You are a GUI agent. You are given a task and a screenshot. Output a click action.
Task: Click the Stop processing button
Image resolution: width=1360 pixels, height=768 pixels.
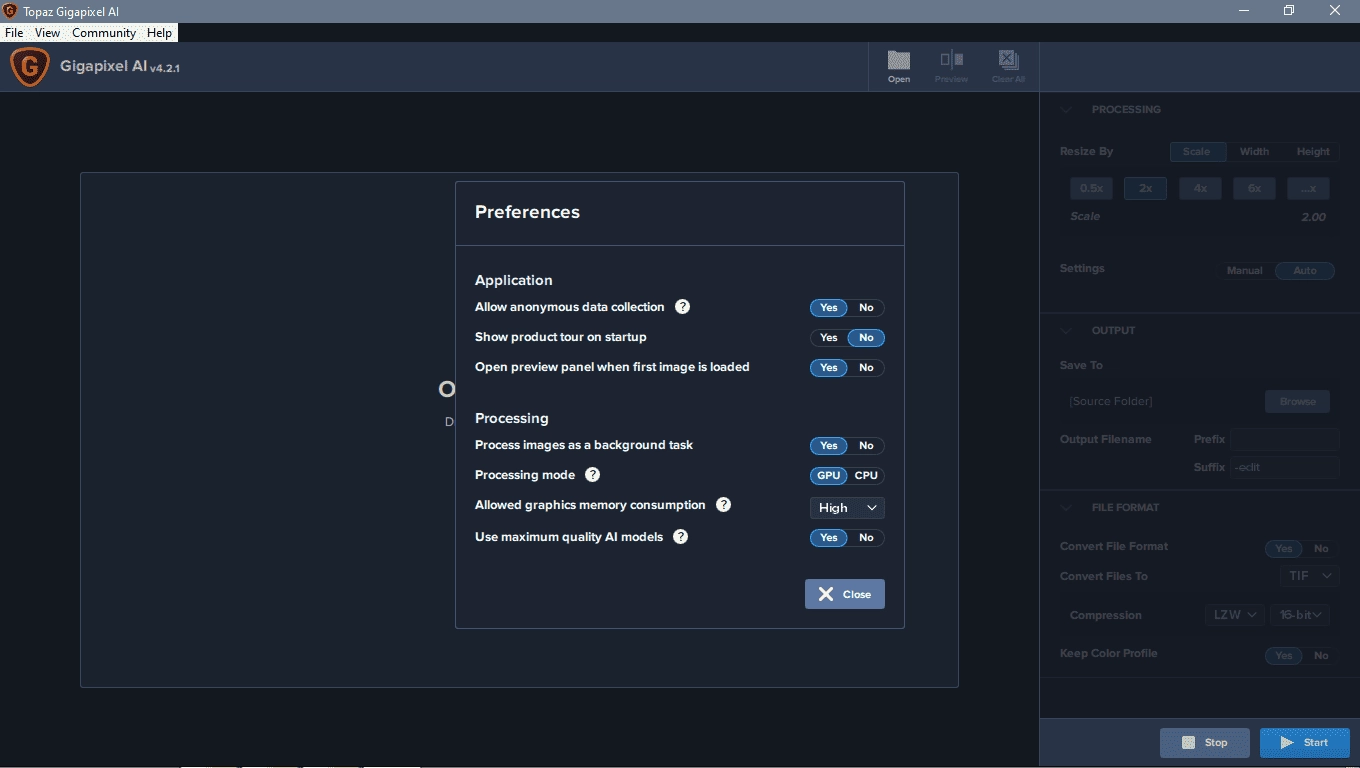click(1205, 743)
